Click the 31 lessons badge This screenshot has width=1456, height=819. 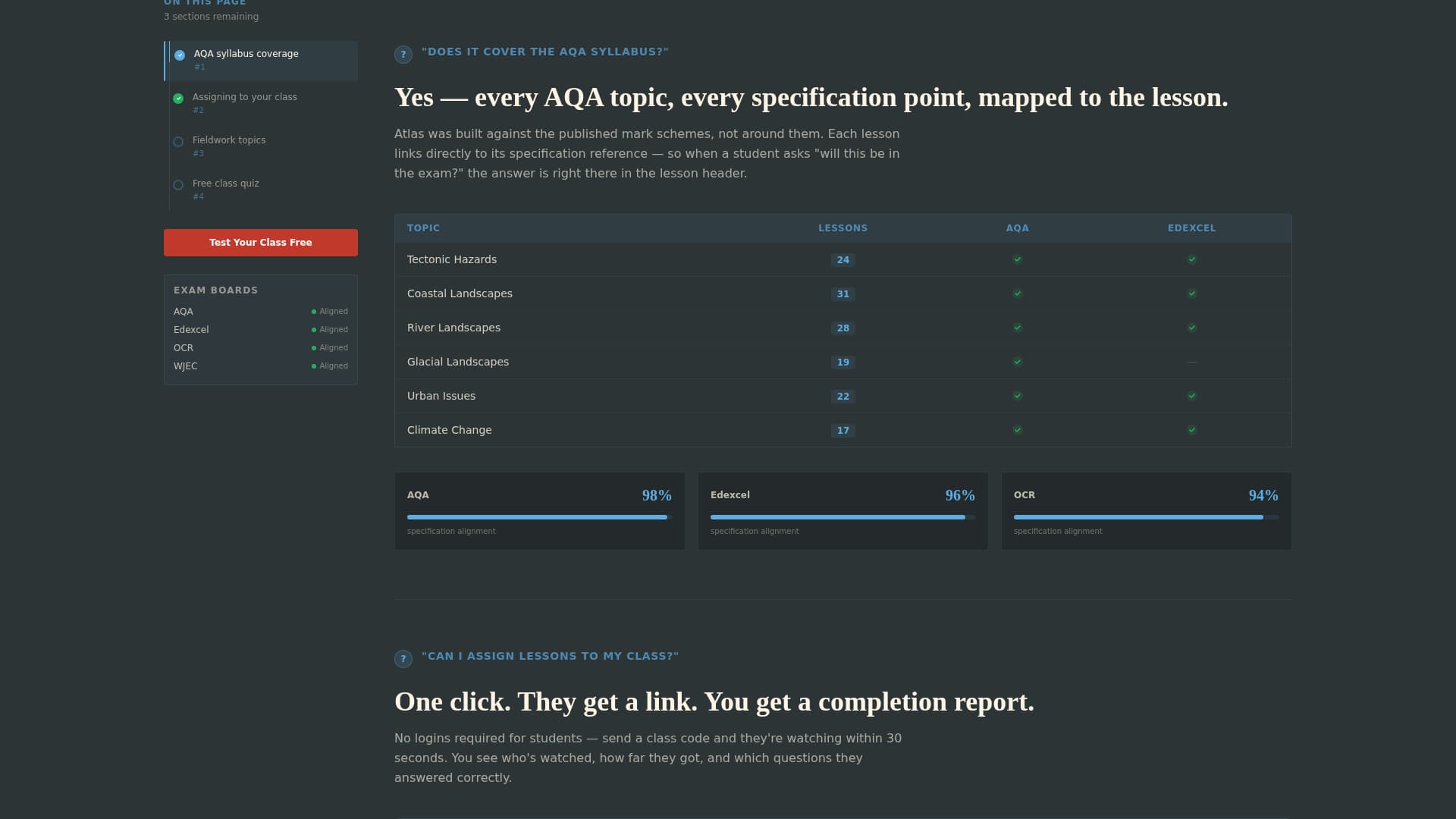coord(843,294)
